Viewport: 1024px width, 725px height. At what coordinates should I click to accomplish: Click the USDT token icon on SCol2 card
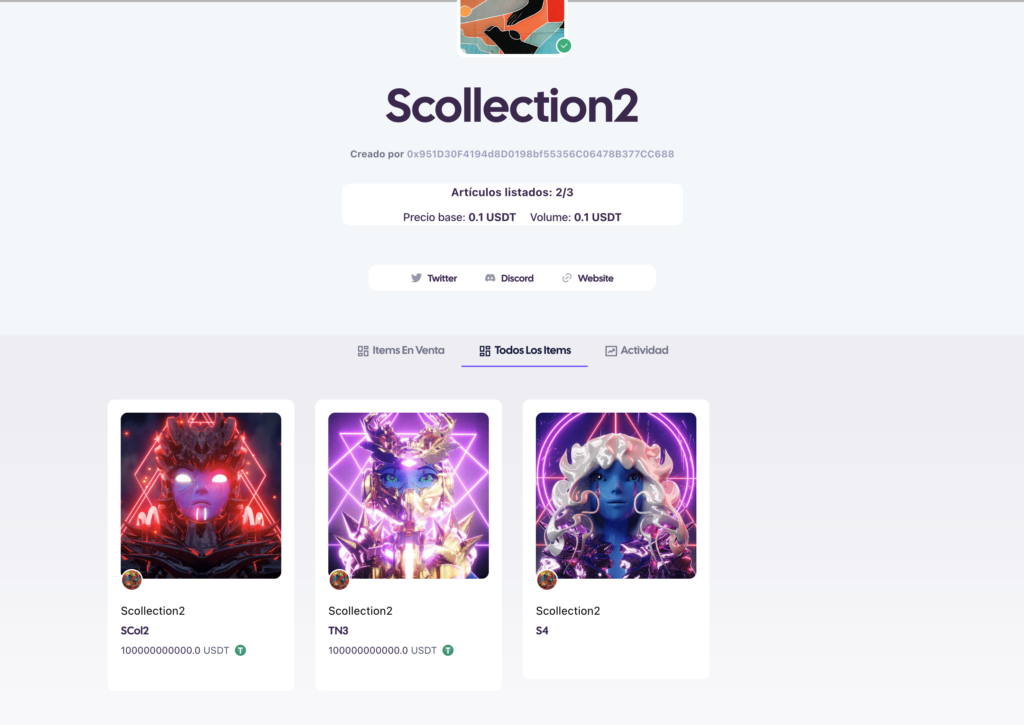tap(240, 650)
